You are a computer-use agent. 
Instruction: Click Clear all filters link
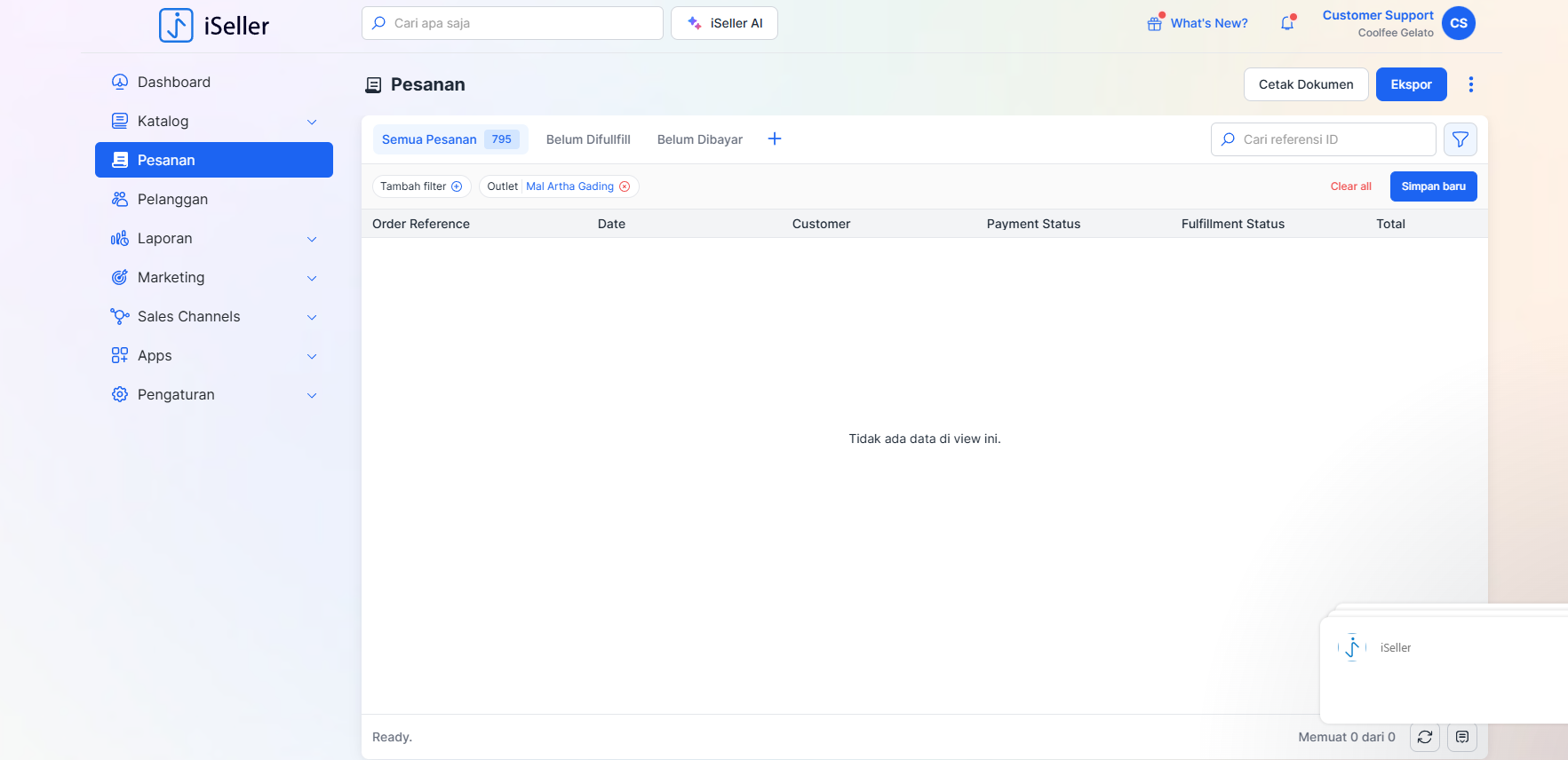(x=1350, y=186)
